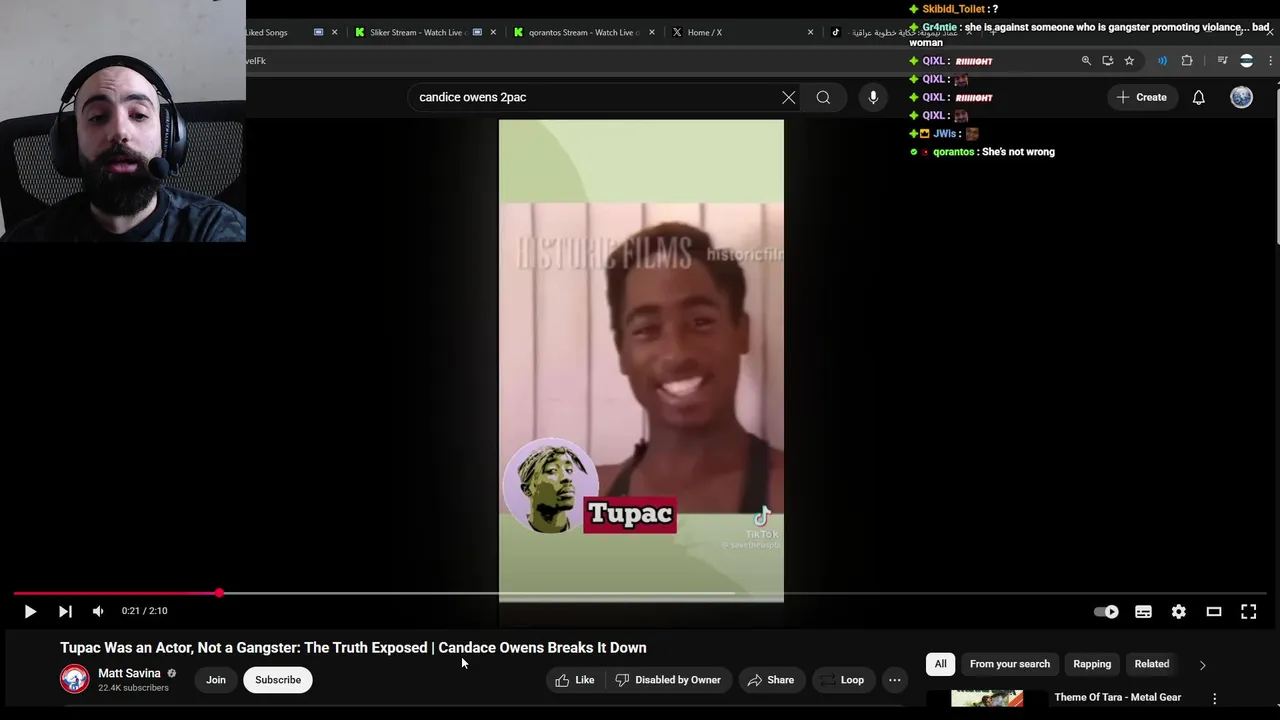Open more actions three-dot menu
Screen dimensions: 1280x720
point(895,680)
